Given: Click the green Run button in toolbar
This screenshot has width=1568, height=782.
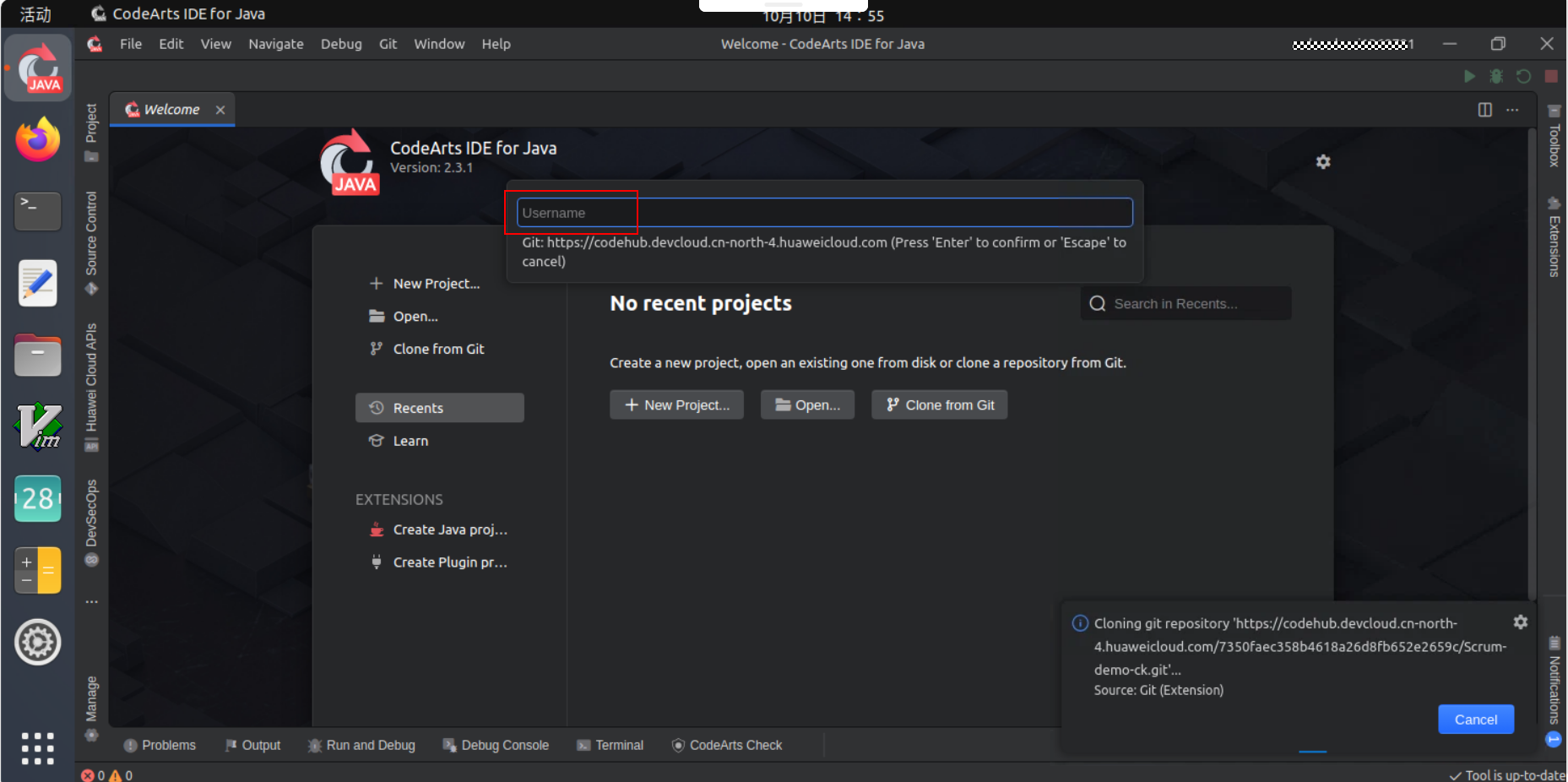Looking at the screenshot, I should click(1469, 76).
